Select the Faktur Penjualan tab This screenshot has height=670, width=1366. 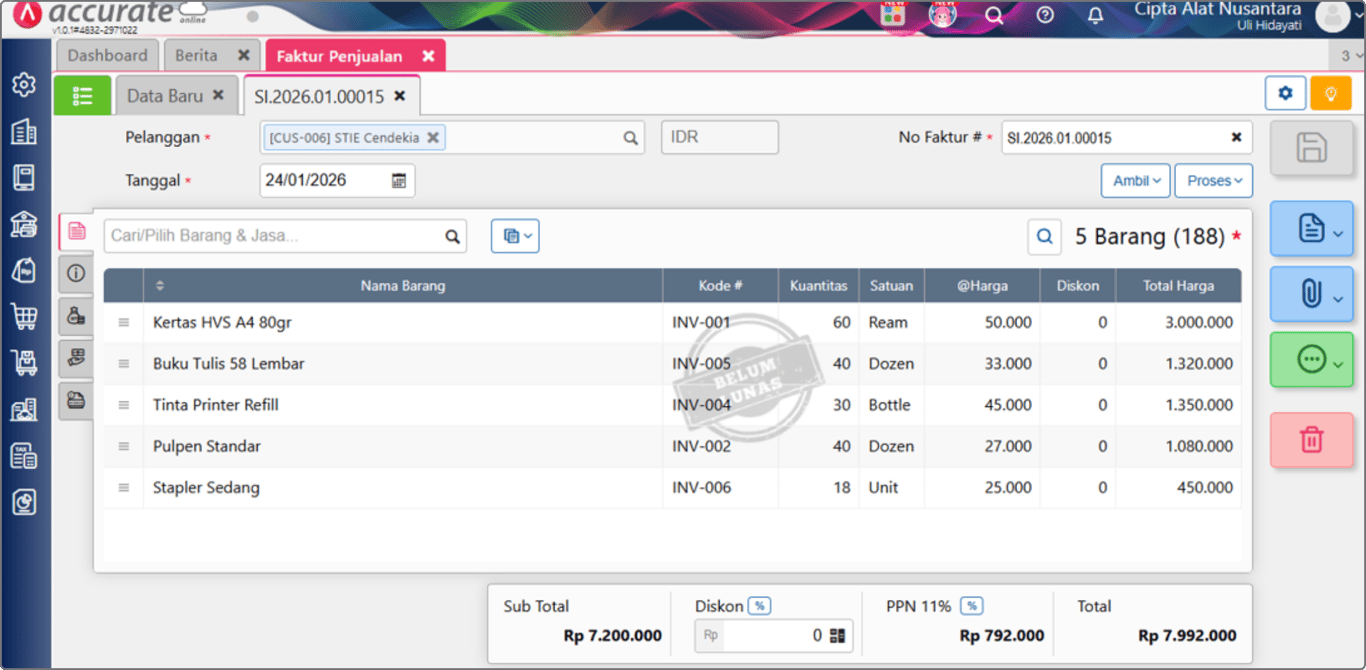(339, 56)
